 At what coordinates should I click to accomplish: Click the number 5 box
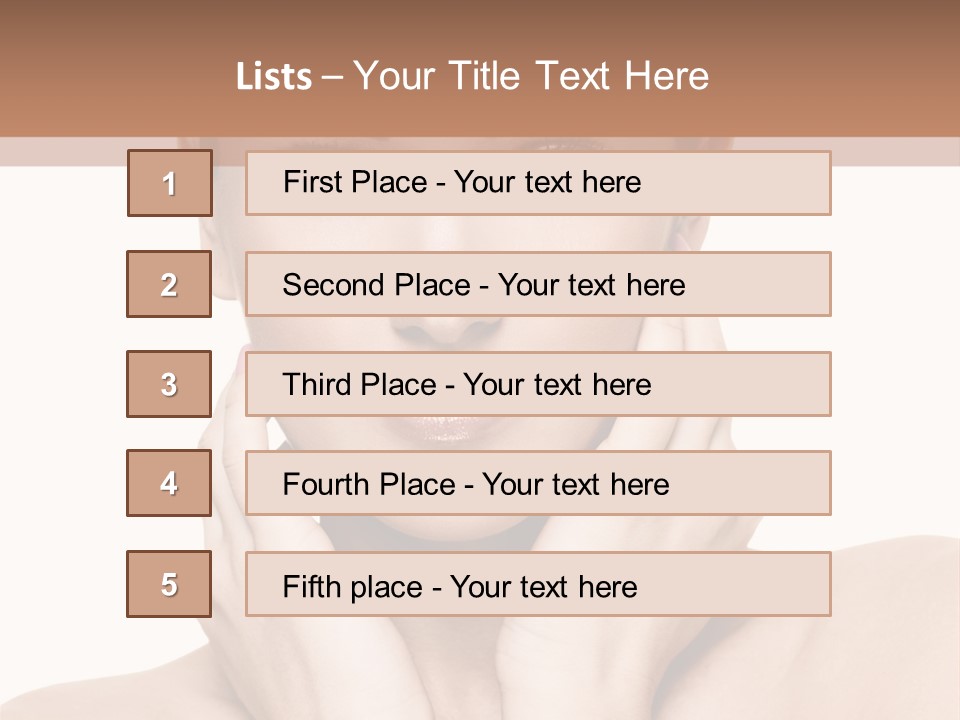click(169, 584)
